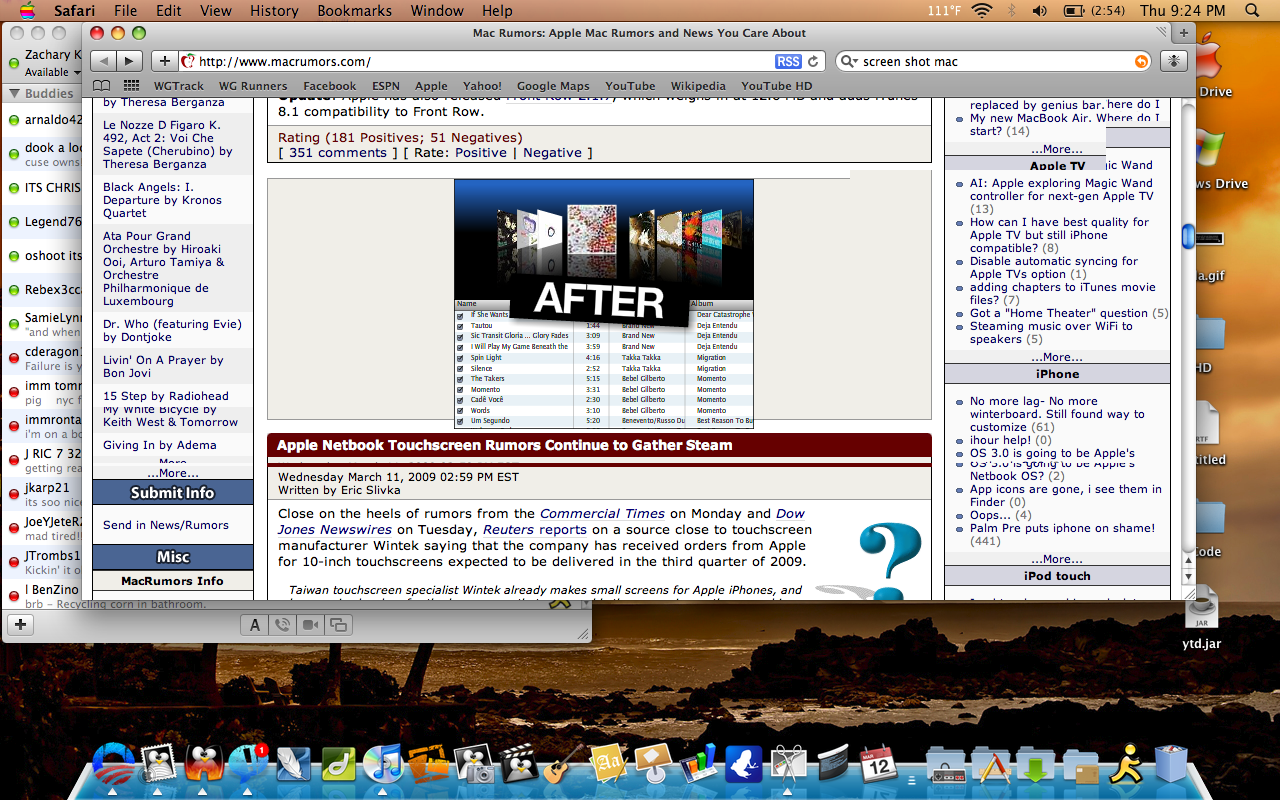The height and width of the screenshot is (800, 1280).
Task: Open Dreamweaver from the Dock
Action: [341, 765]
